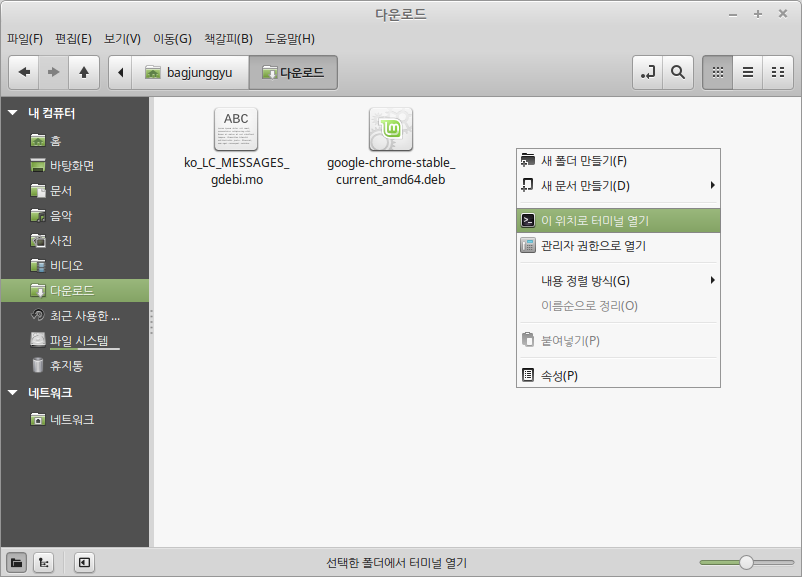The height and width of the screenshot is (577, 802).
Task: Open the 이동(G) menu
Action: coord(172,39)
